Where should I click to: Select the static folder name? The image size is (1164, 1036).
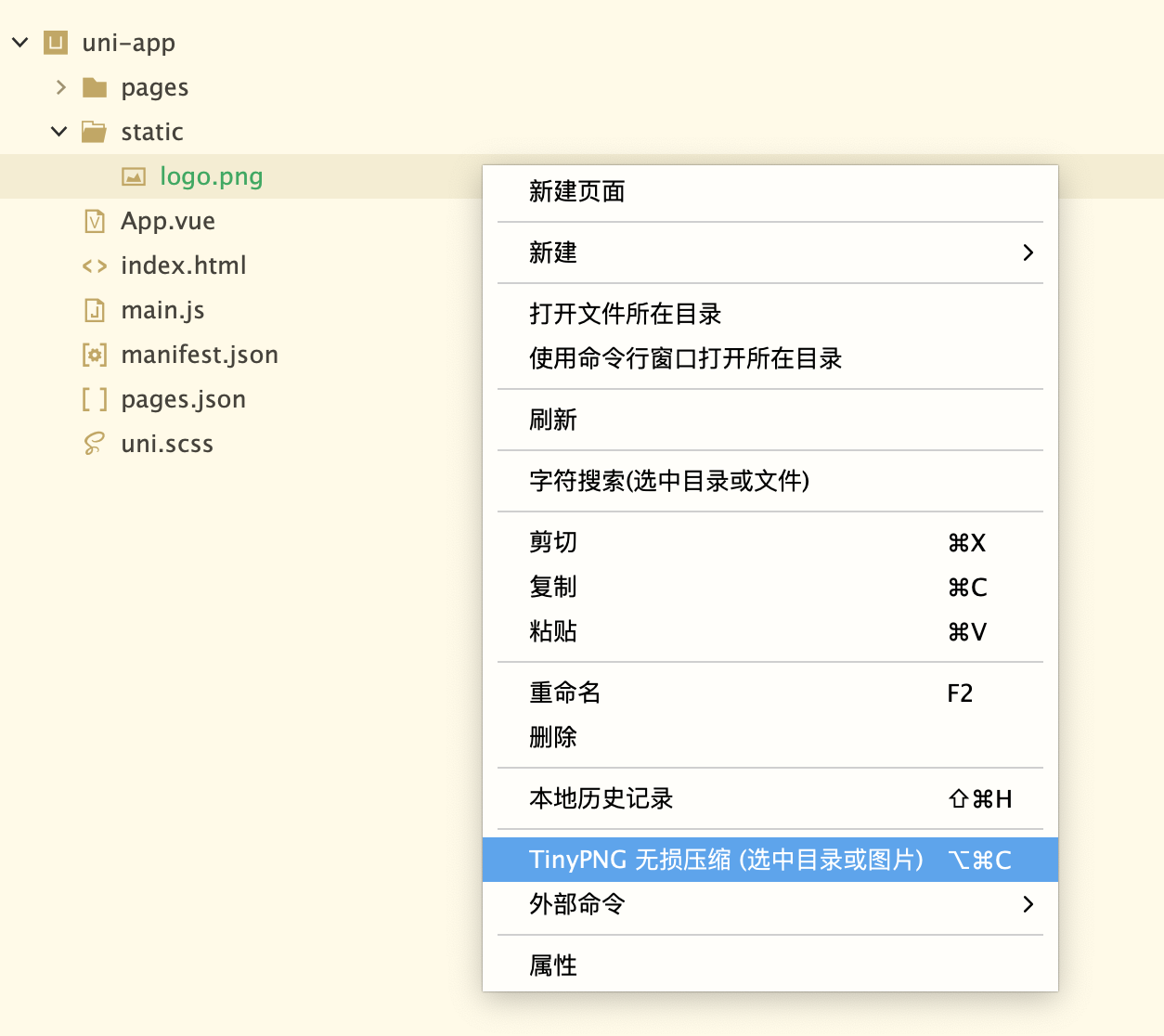[152, 132]
